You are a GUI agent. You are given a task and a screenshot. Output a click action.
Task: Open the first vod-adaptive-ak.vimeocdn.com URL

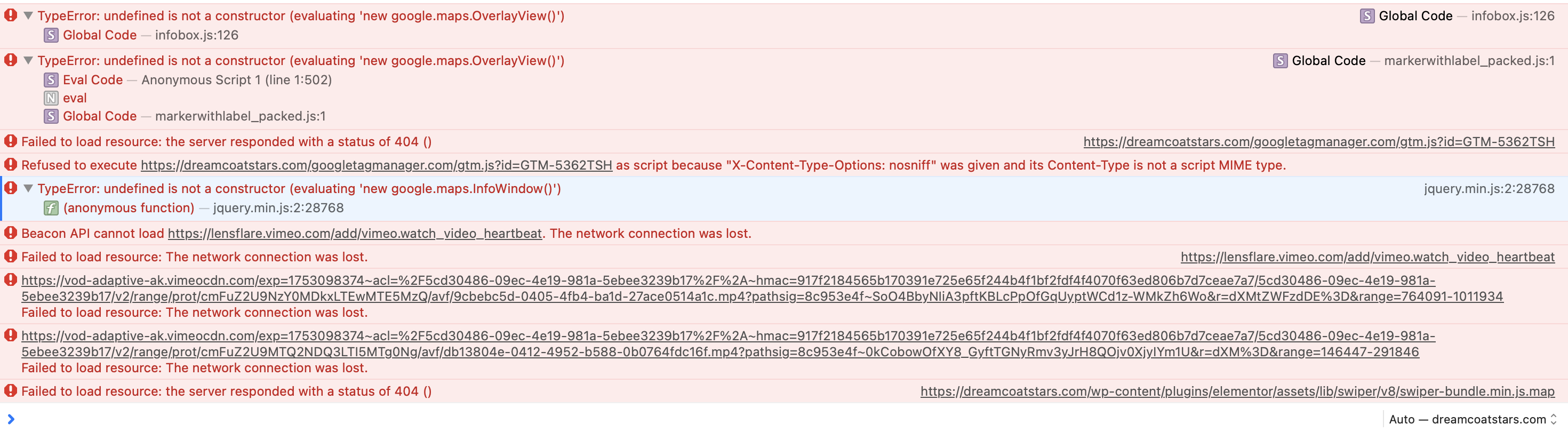762,289
